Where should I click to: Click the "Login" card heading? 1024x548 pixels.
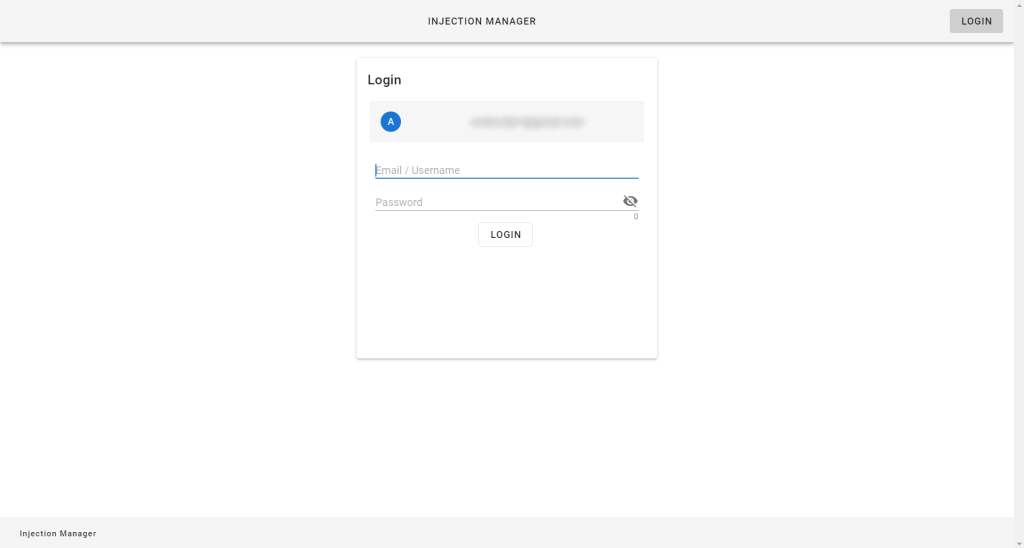(x=384, y=80)
